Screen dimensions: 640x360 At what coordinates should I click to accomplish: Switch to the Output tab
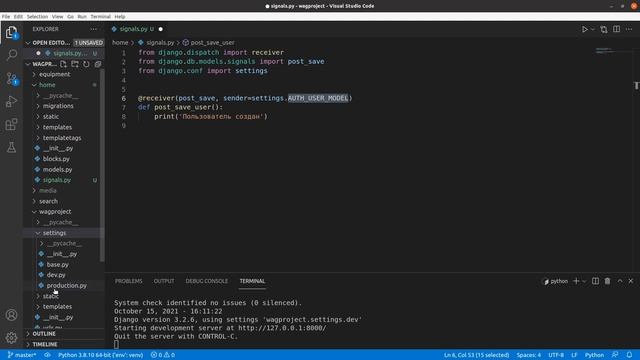click(x=164, y=281)
